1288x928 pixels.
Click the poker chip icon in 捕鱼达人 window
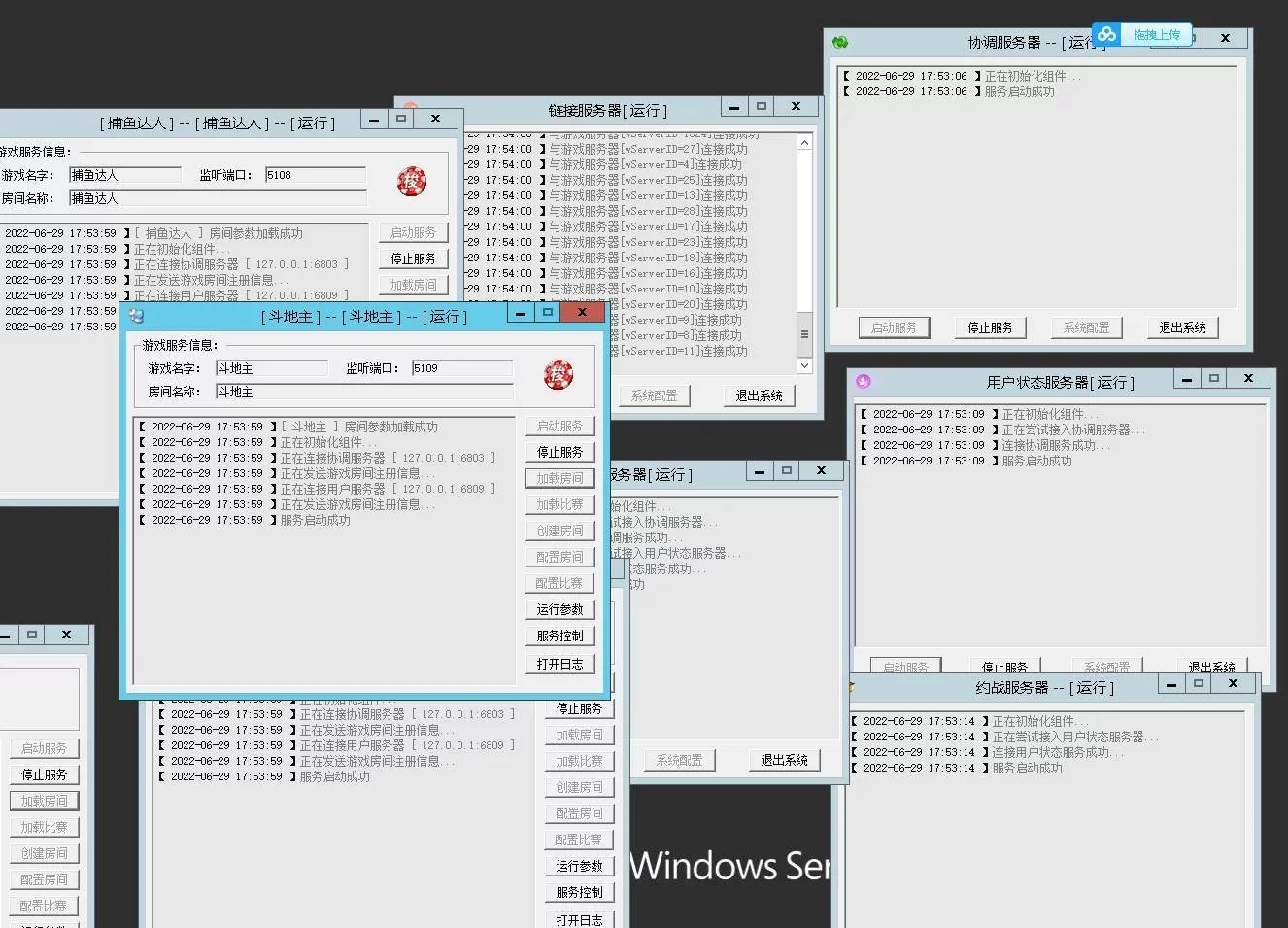pos(412,181)
